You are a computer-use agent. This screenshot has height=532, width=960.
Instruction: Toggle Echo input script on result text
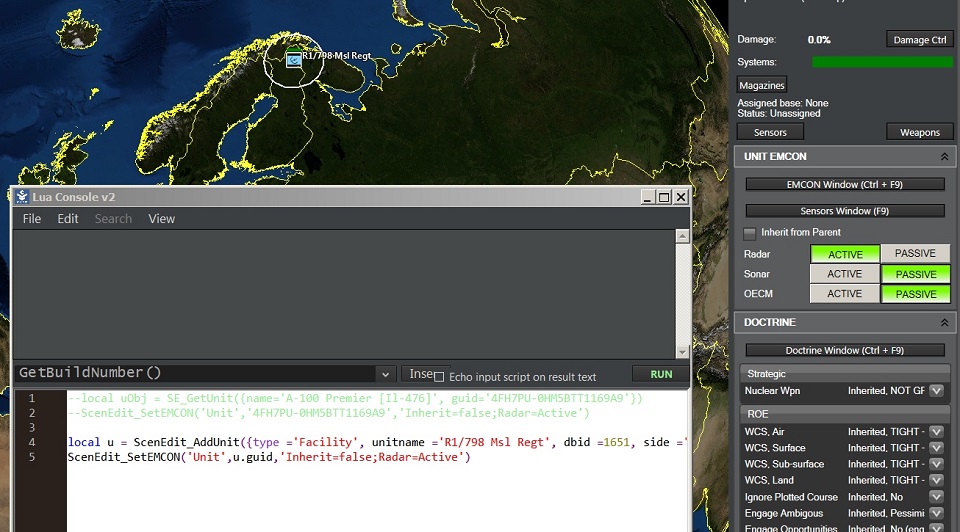coord(439,377)
